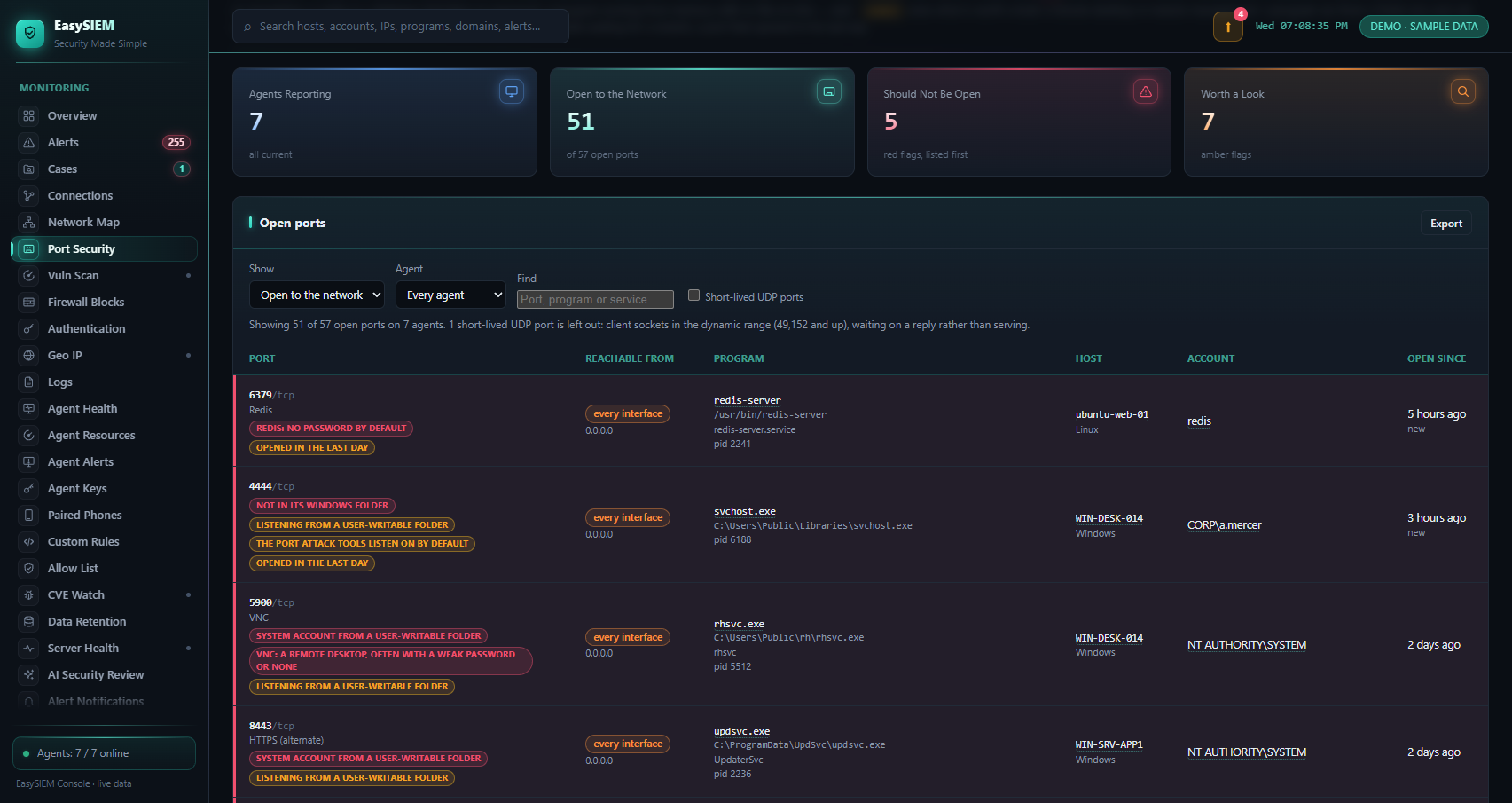Click the PORT column header
1512x803 pixels.
(x=262, y=358)
